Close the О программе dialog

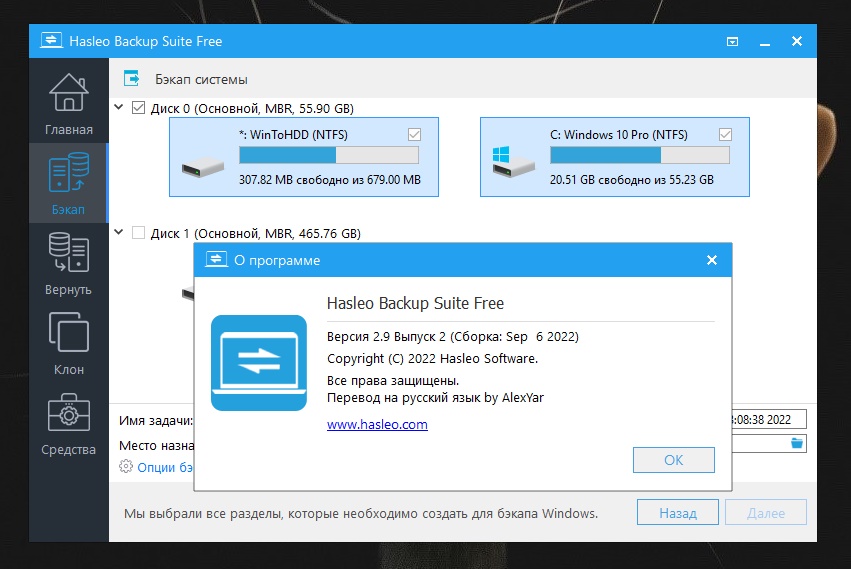[712, 260]
